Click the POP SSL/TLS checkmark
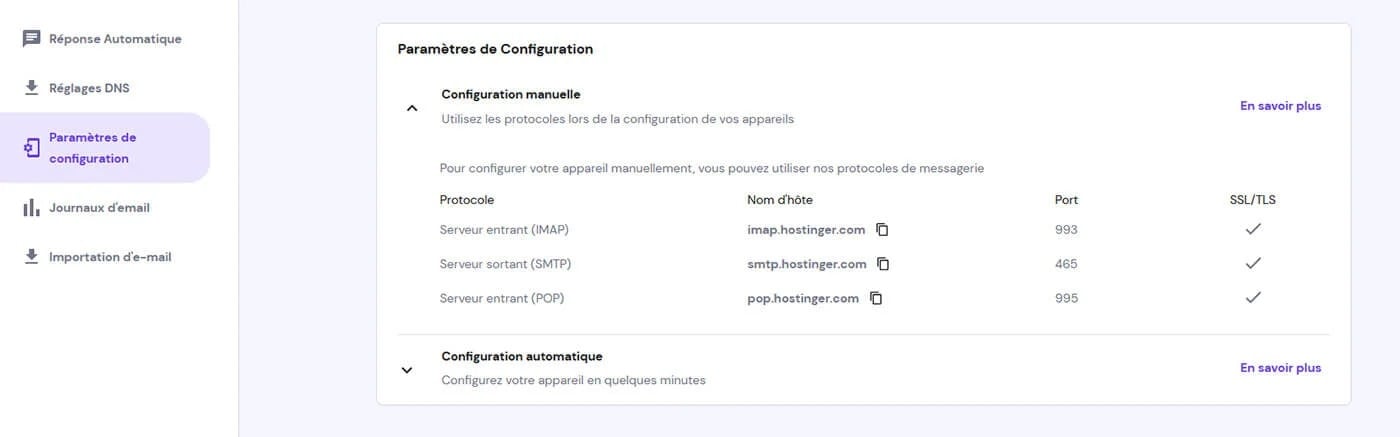This screenshot has height=437, width=1400. [1252, 298]
